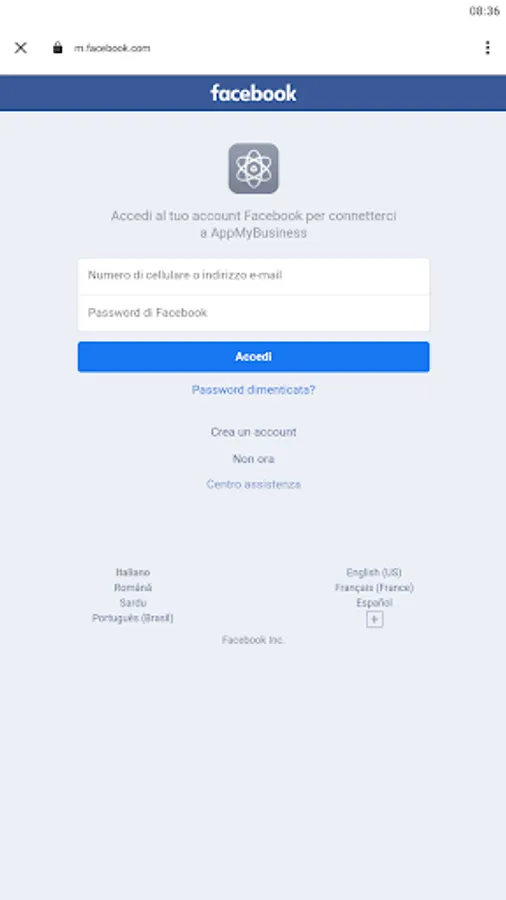The height and width of the screenshot is (900, 506).
Task: Tap the m.facebook.com address text
Action: 112,48
